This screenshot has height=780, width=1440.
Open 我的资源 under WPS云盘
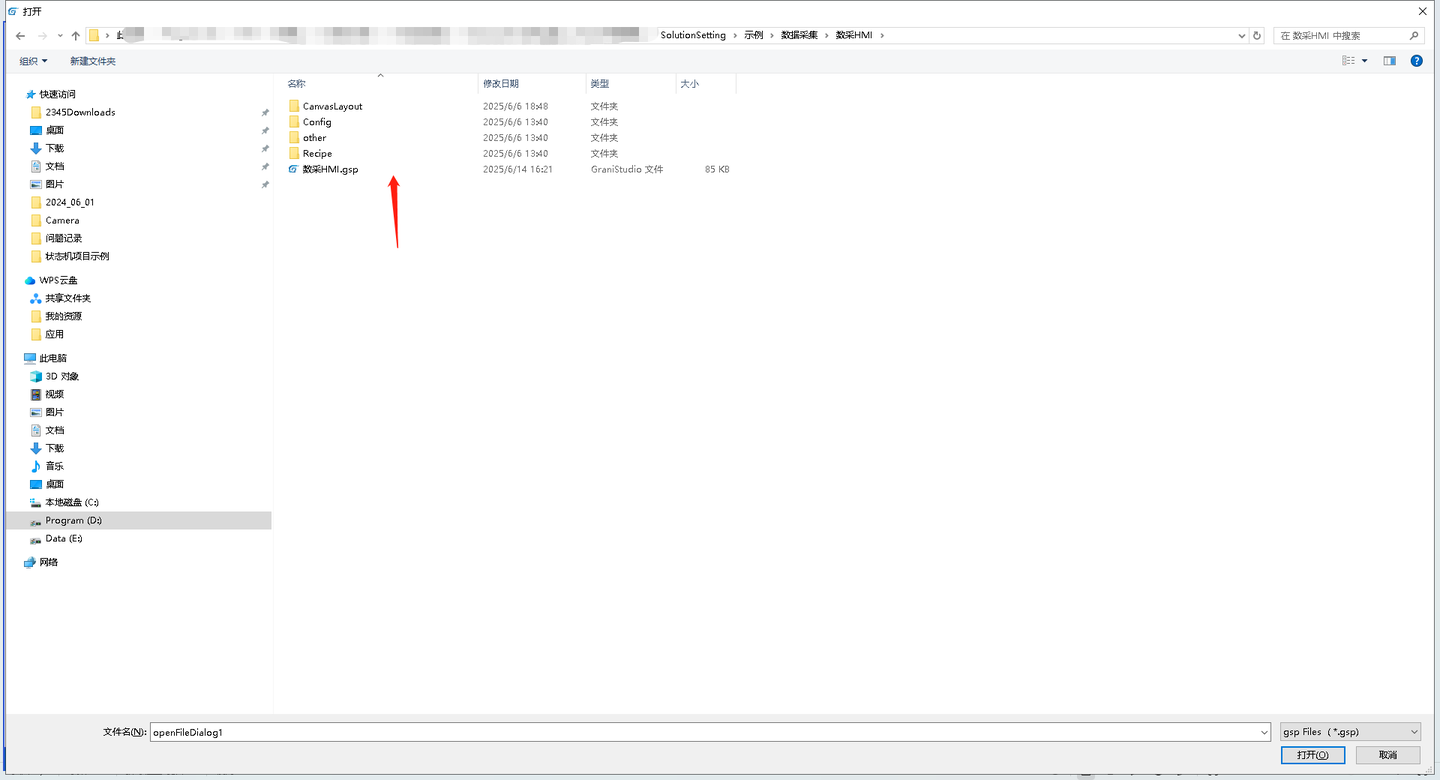63,316
